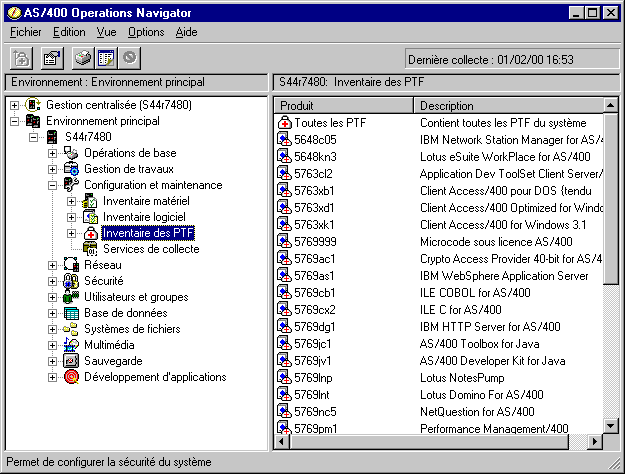Click the Environnement principal icon

(33, 121)
